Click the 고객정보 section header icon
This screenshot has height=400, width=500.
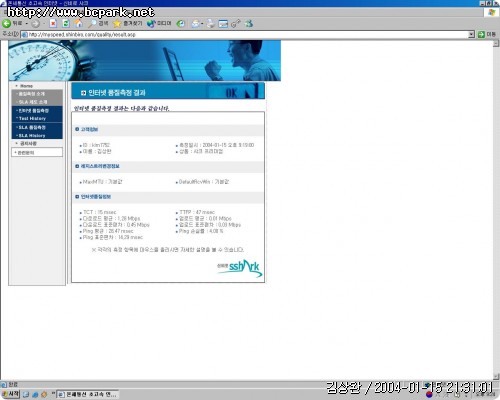[x=77, y=129]
